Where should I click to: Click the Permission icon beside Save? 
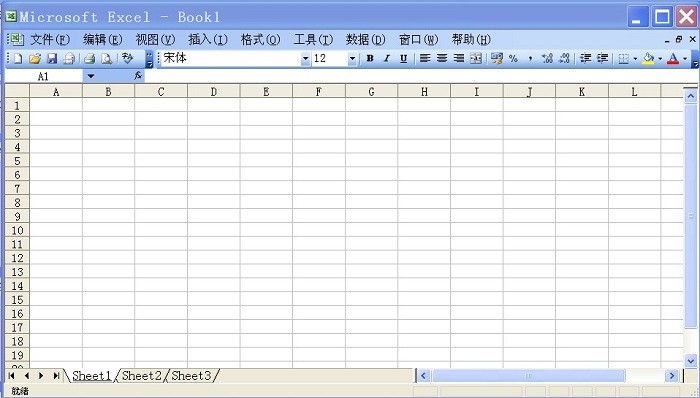point(69,58)
